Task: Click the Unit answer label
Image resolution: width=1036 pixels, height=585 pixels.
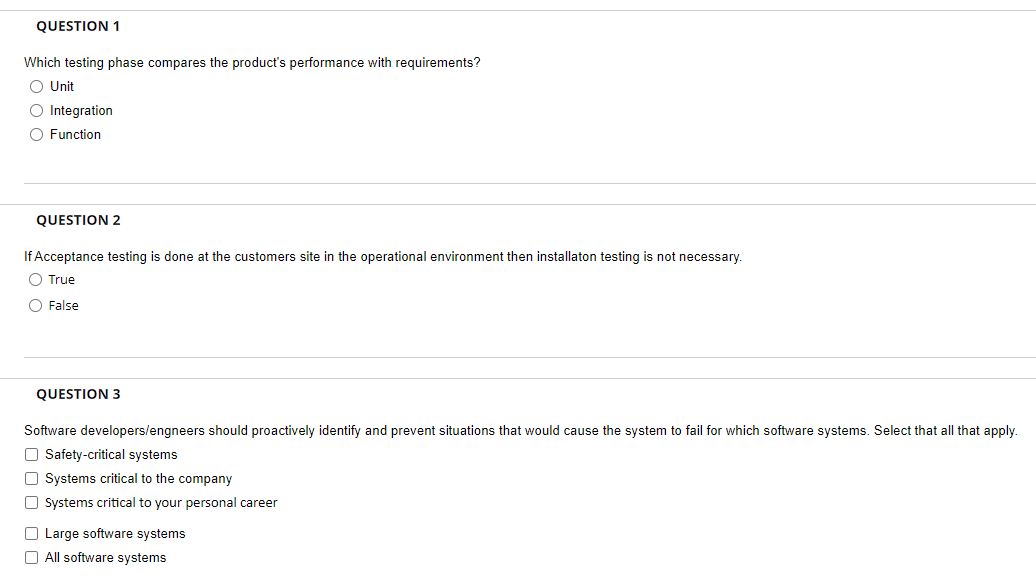Action: (61, 86)
